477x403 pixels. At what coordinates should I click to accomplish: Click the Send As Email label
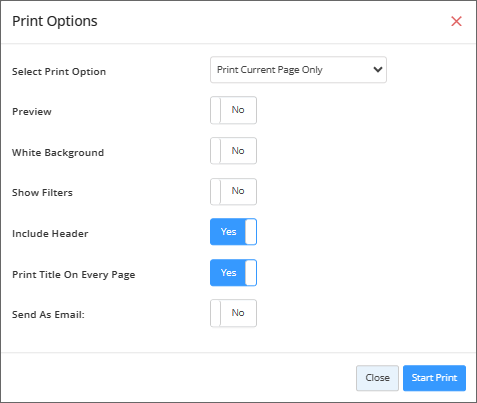(48, 315)
